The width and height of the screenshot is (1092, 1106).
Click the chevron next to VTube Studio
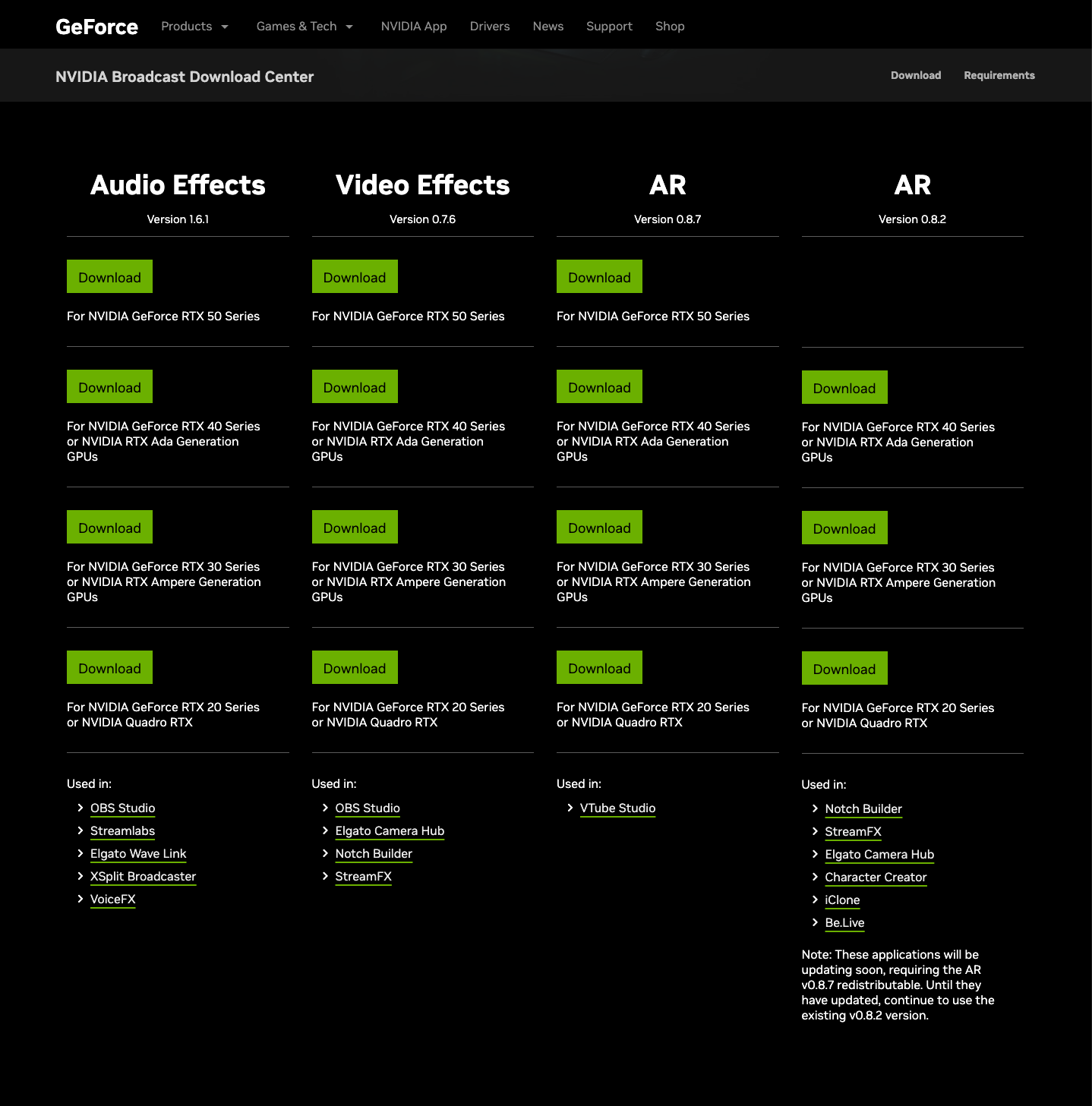click(x=570, y=808)
